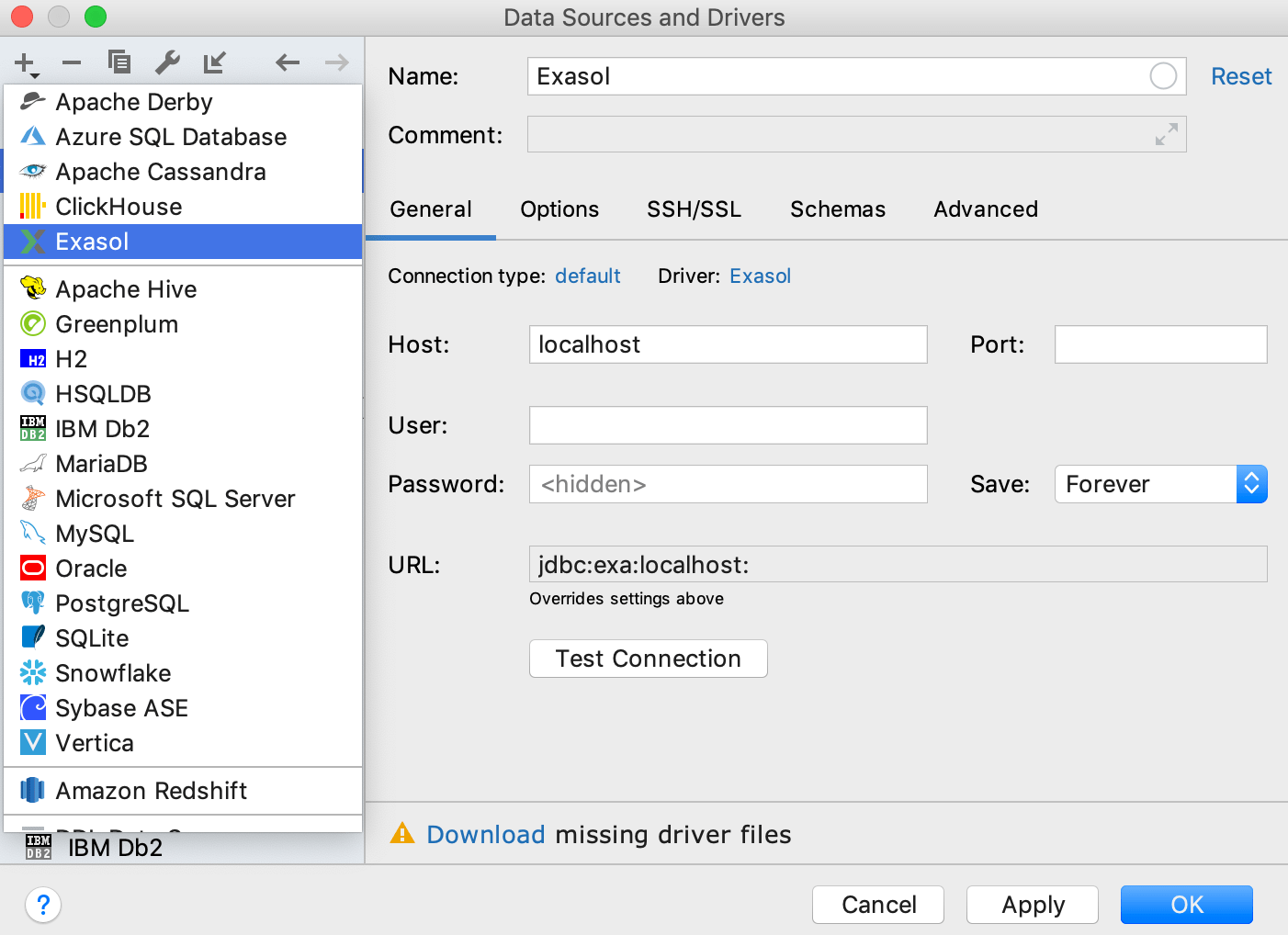Click the Remove minus icon
1288x935 pixels.
[x=72, y=63]
